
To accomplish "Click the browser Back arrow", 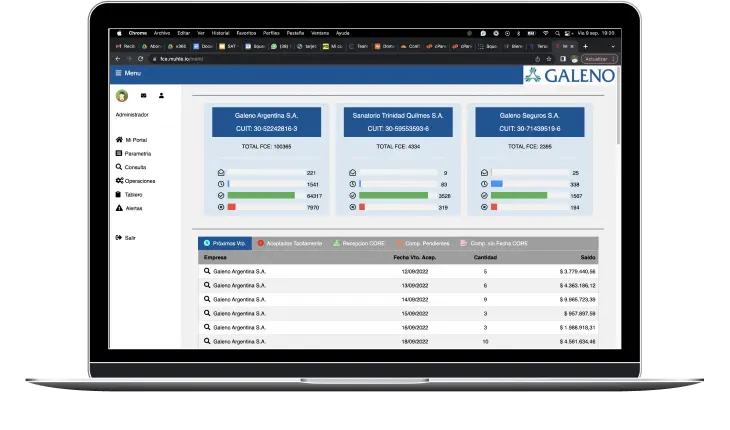I will [117, 59].
